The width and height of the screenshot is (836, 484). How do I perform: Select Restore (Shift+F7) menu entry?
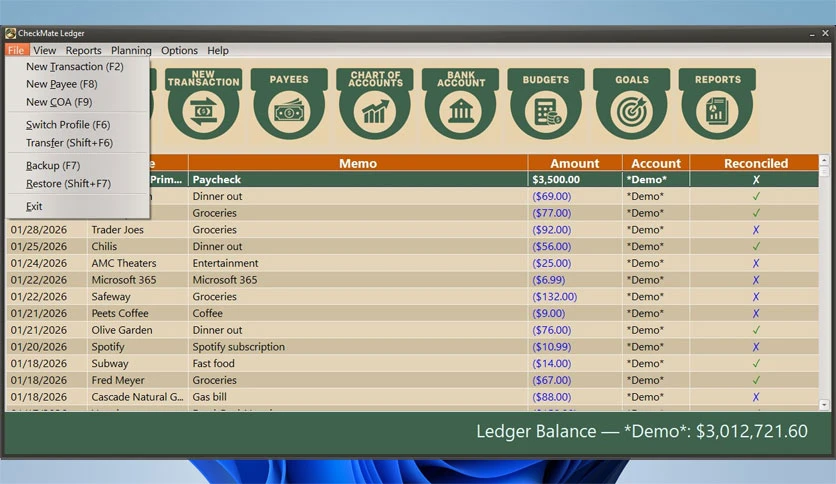point(78,184)
